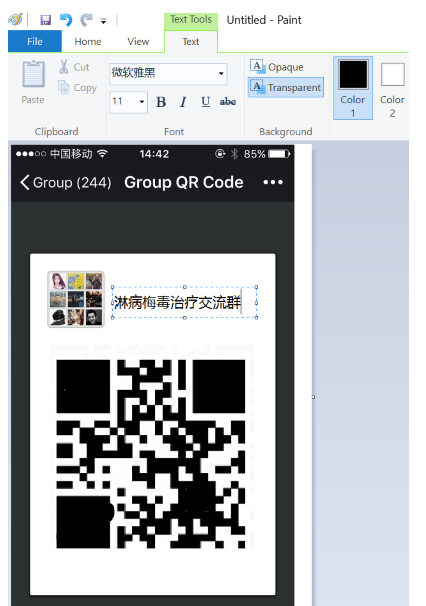Screen dimensions: 426x606
Task: Click the Paint application icon in title bar
Action: [x=15, y=19]
